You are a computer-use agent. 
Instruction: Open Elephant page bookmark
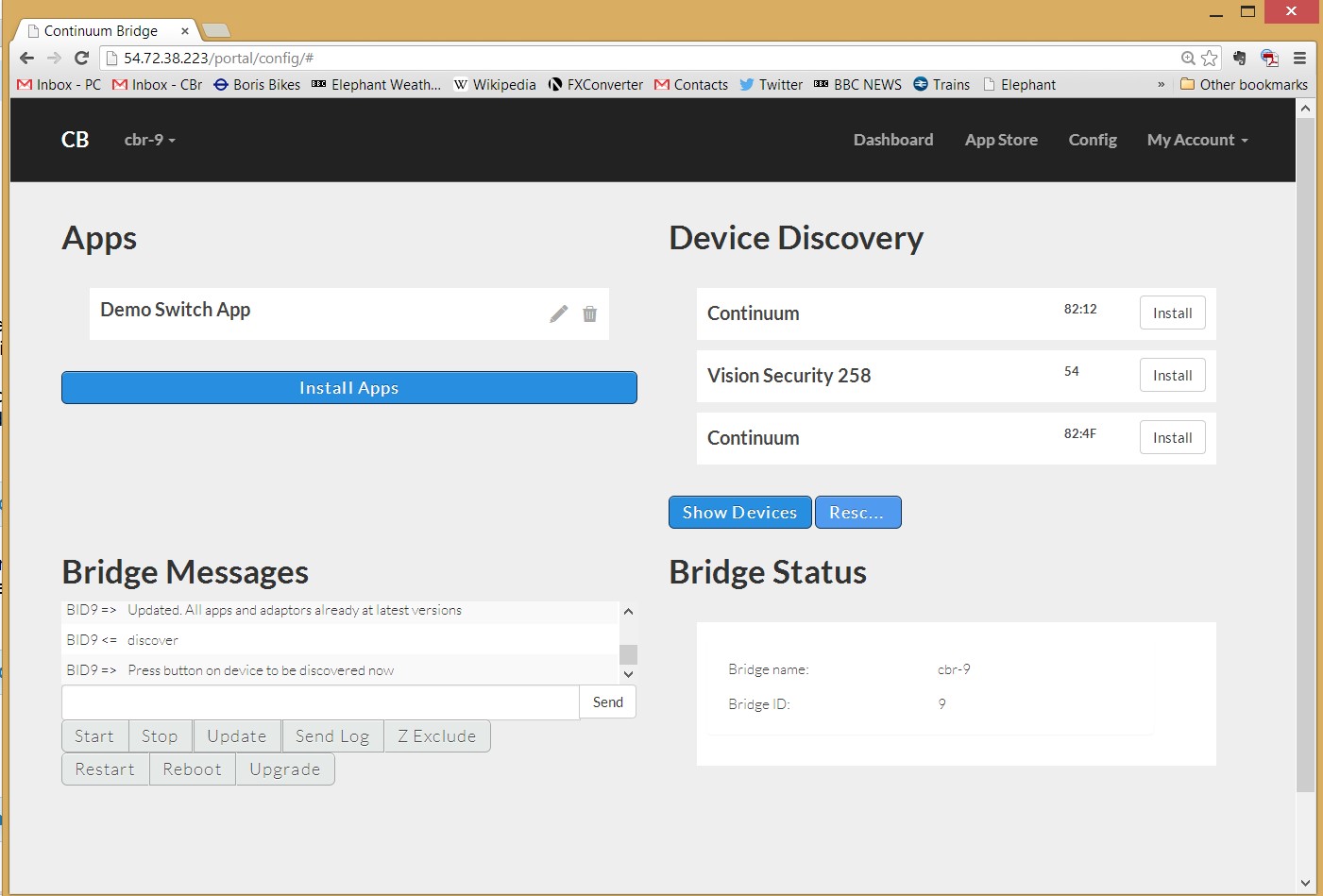point(1019,84)
